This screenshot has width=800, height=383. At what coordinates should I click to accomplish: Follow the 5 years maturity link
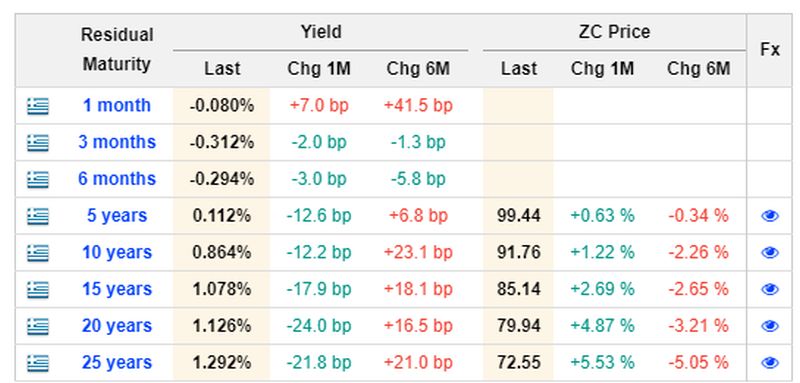117,216
